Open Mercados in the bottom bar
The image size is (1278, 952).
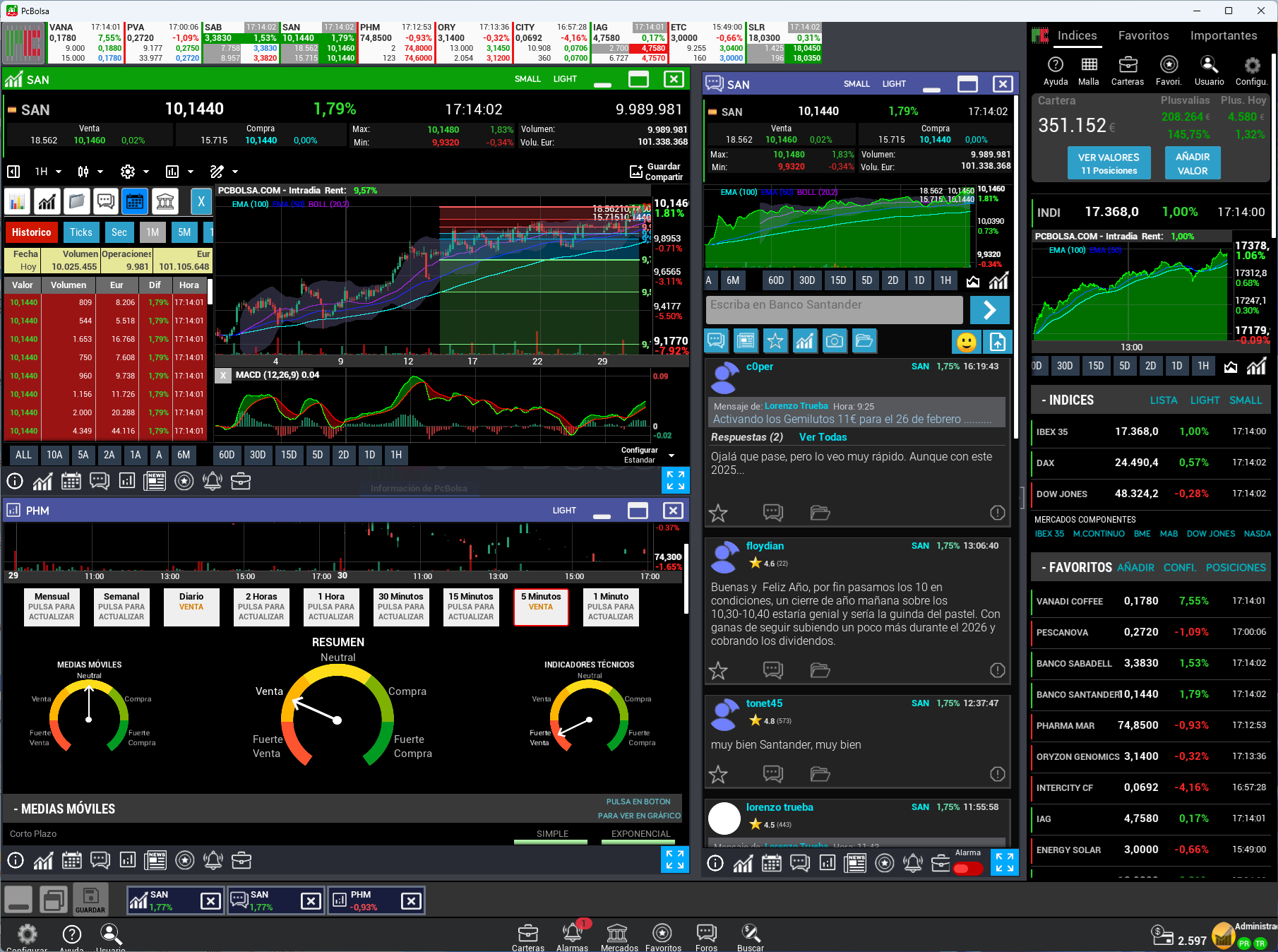click(619, 938)
